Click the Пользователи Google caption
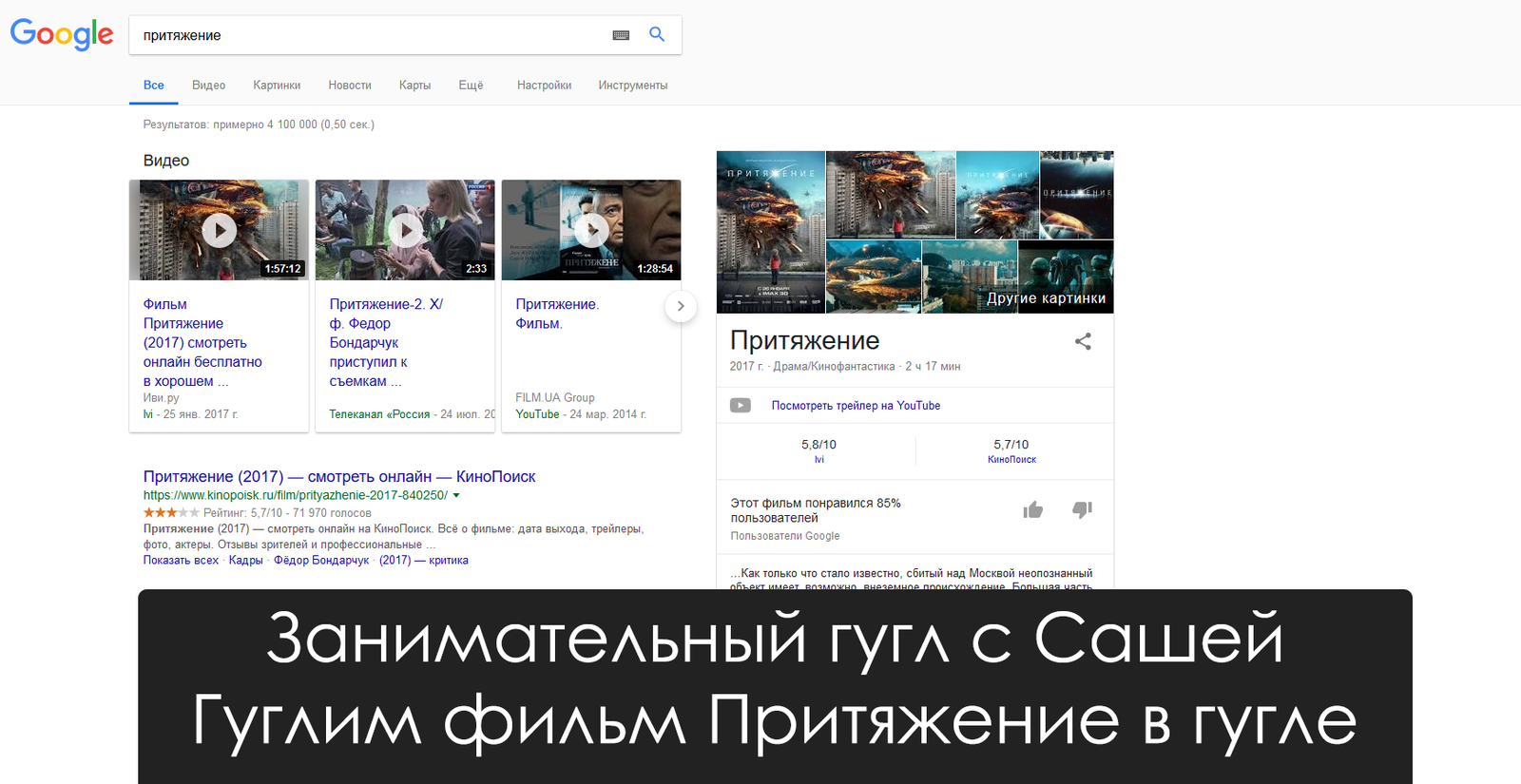Screen dimensions: 1521x784 [785, 536]
